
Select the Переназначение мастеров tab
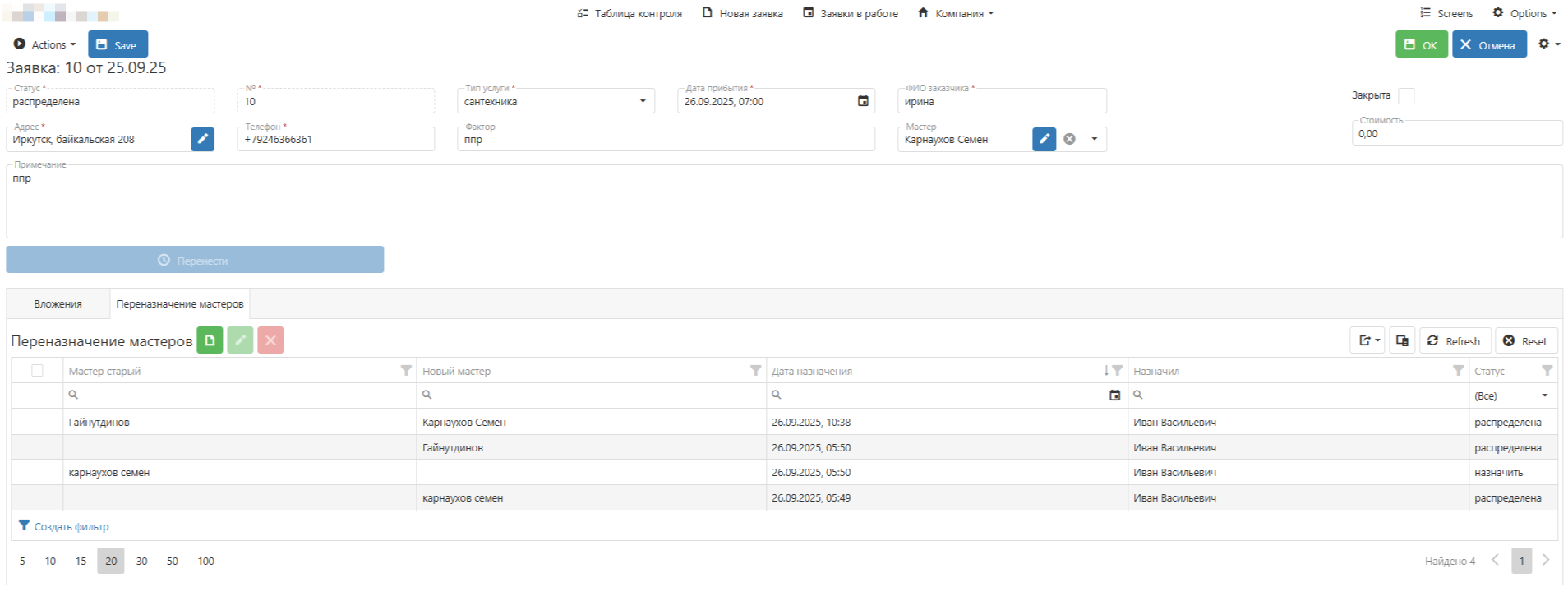point(180,303)
